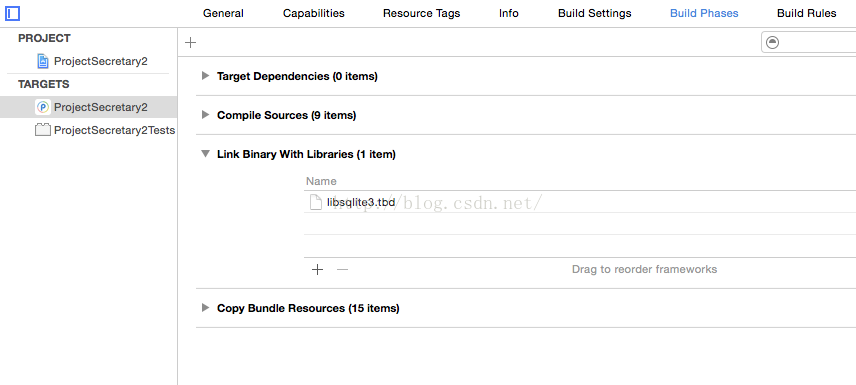The image size is (856, 385).
Task: Remove the selected library with the minus button
Action: click(x=342, y=269)
